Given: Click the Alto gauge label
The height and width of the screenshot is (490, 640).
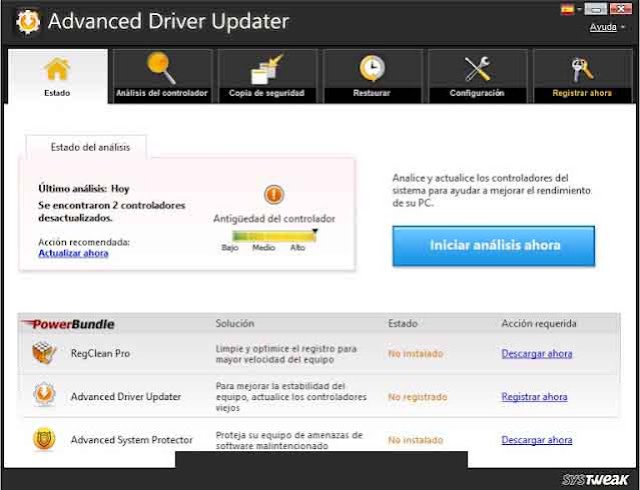Looking at the screenshot, I should pyautogui.click(x=298, y=247).
